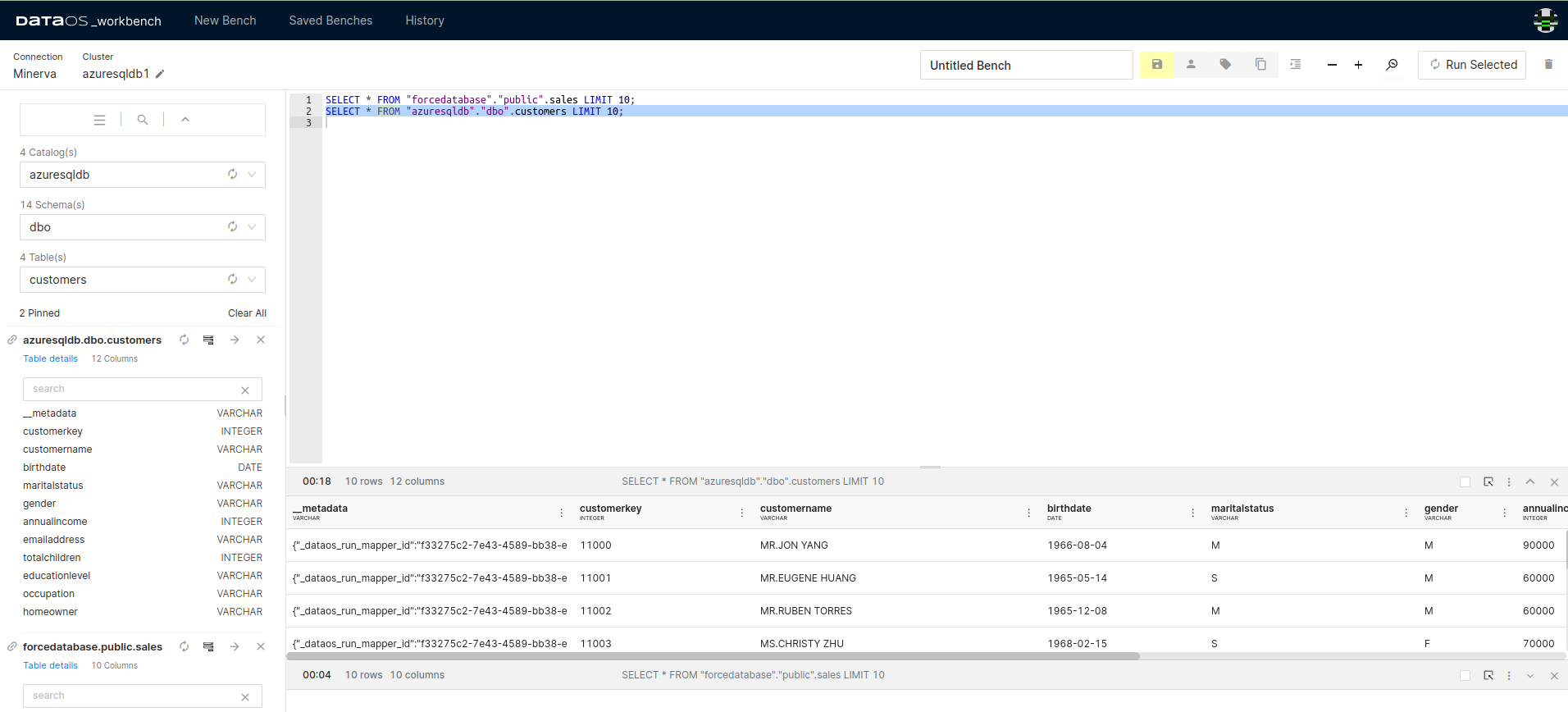Click the horizontal scrollbar of customers results
Image resolution: width=1568 pixels, height=712 pixels.
coord(713,656)
